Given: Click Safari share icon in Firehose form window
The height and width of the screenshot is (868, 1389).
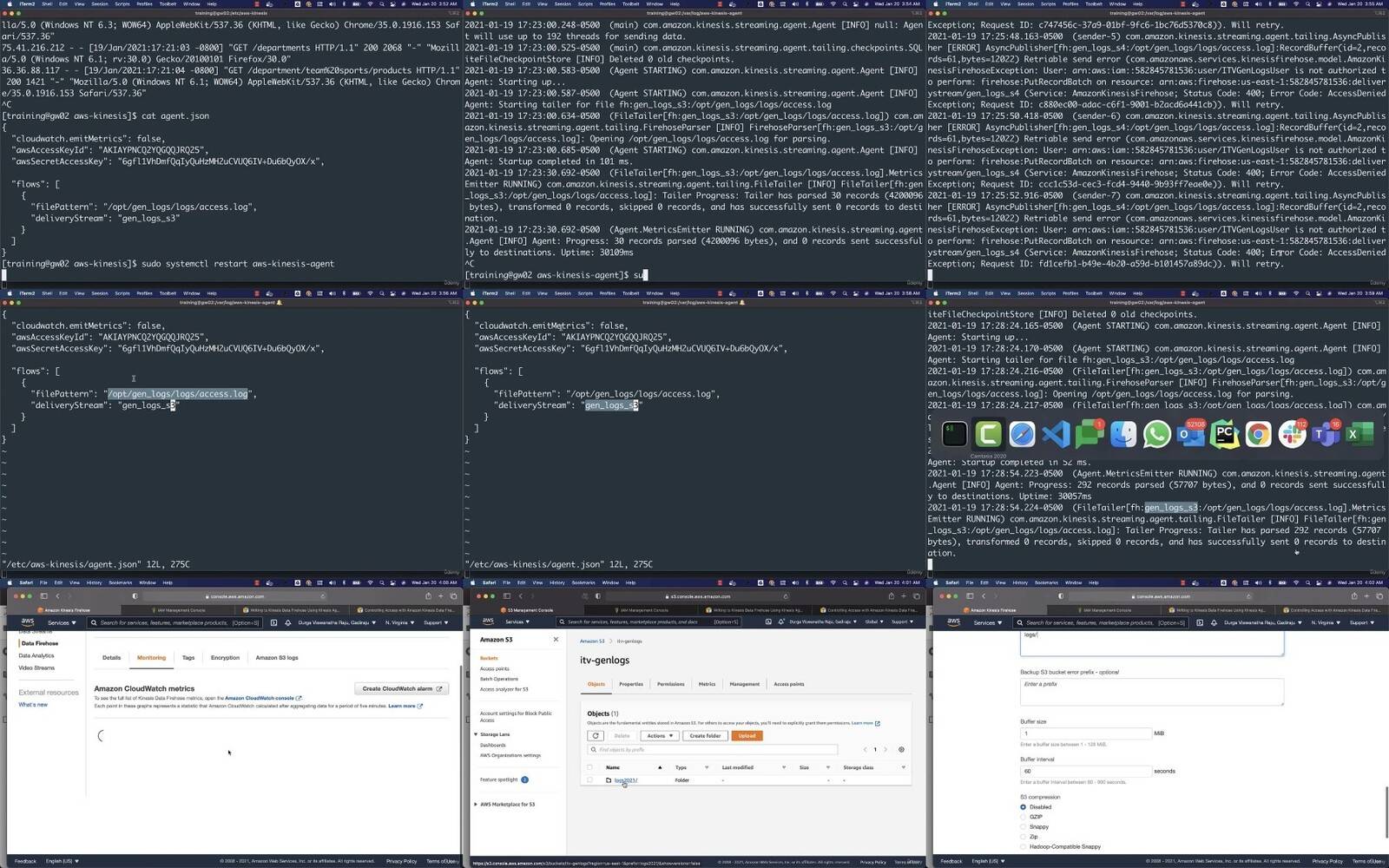Looking at the screenshot, I should point(1353,596).
